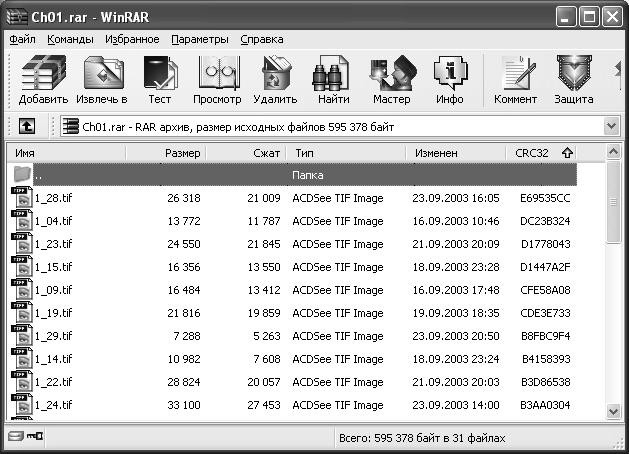Open the Файл menu

pyautogui.click(x=22, y=39)
